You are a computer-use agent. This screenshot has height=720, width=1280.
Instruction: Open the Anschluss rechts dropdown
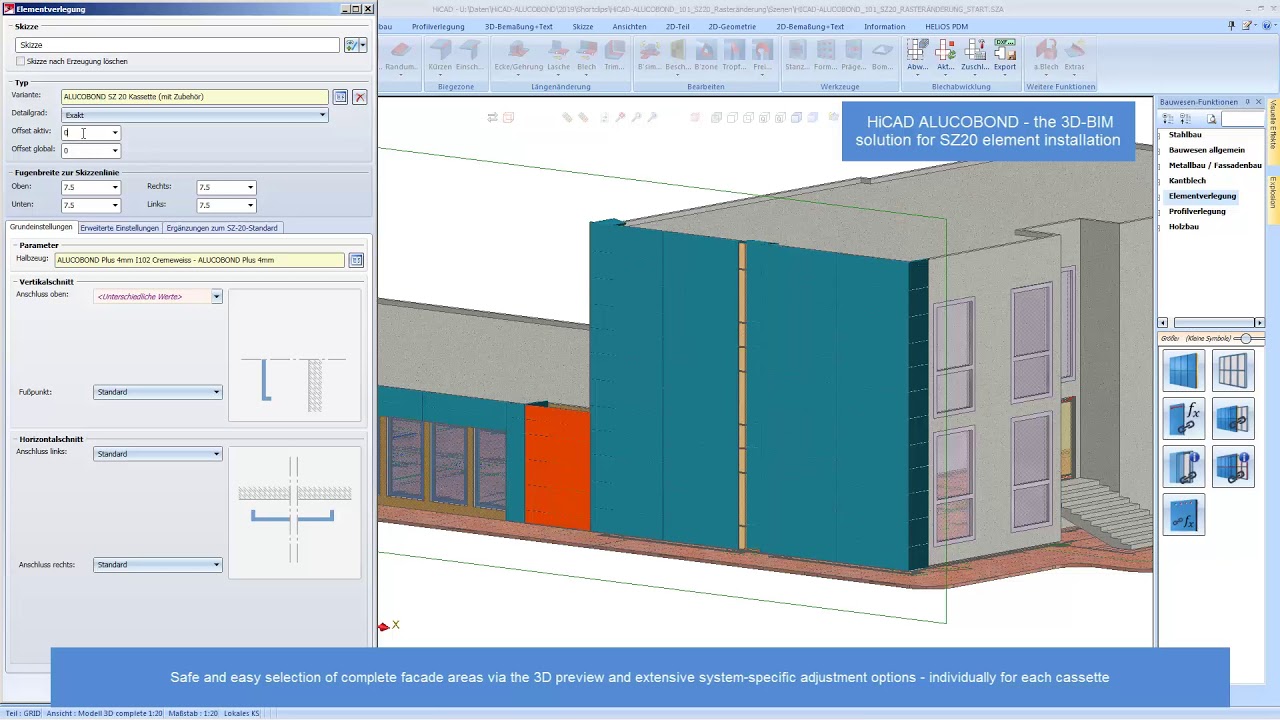tap(158, 565)
